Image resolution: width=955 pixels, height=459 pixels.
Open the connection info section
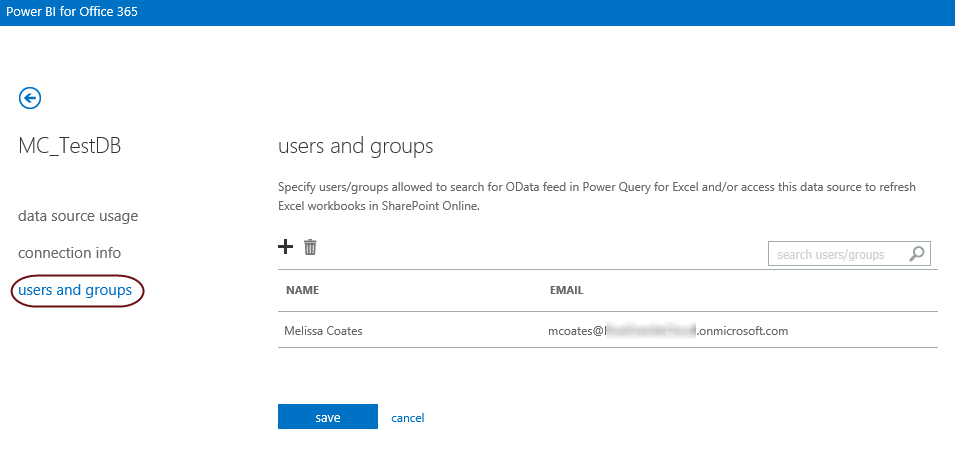click(x=69, y=253)
